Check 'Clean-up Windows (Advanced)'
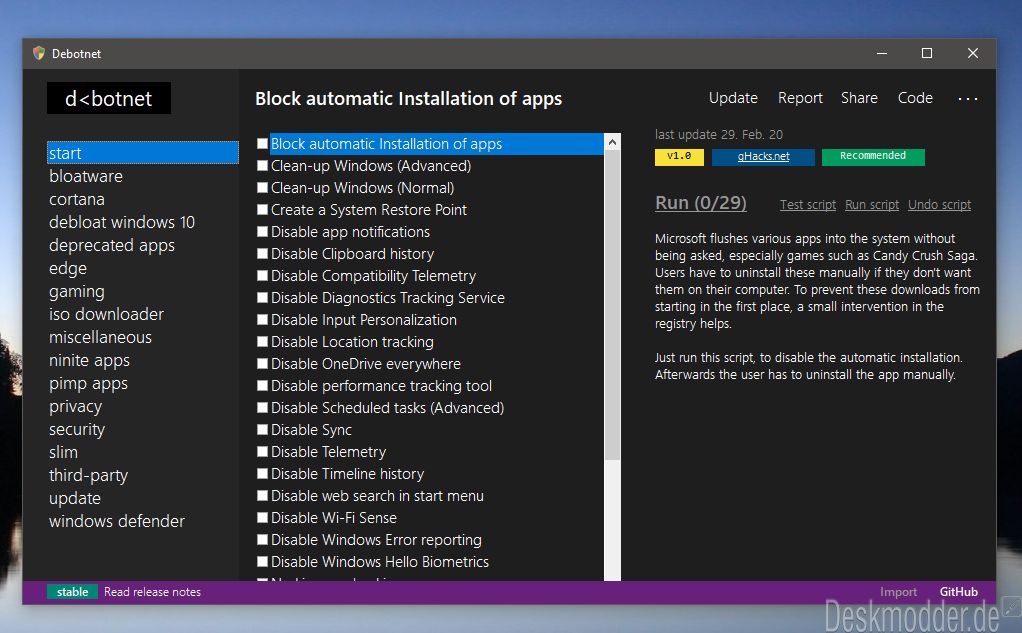The width and height of the screenshot is (1022, 633). coord(262,166)
